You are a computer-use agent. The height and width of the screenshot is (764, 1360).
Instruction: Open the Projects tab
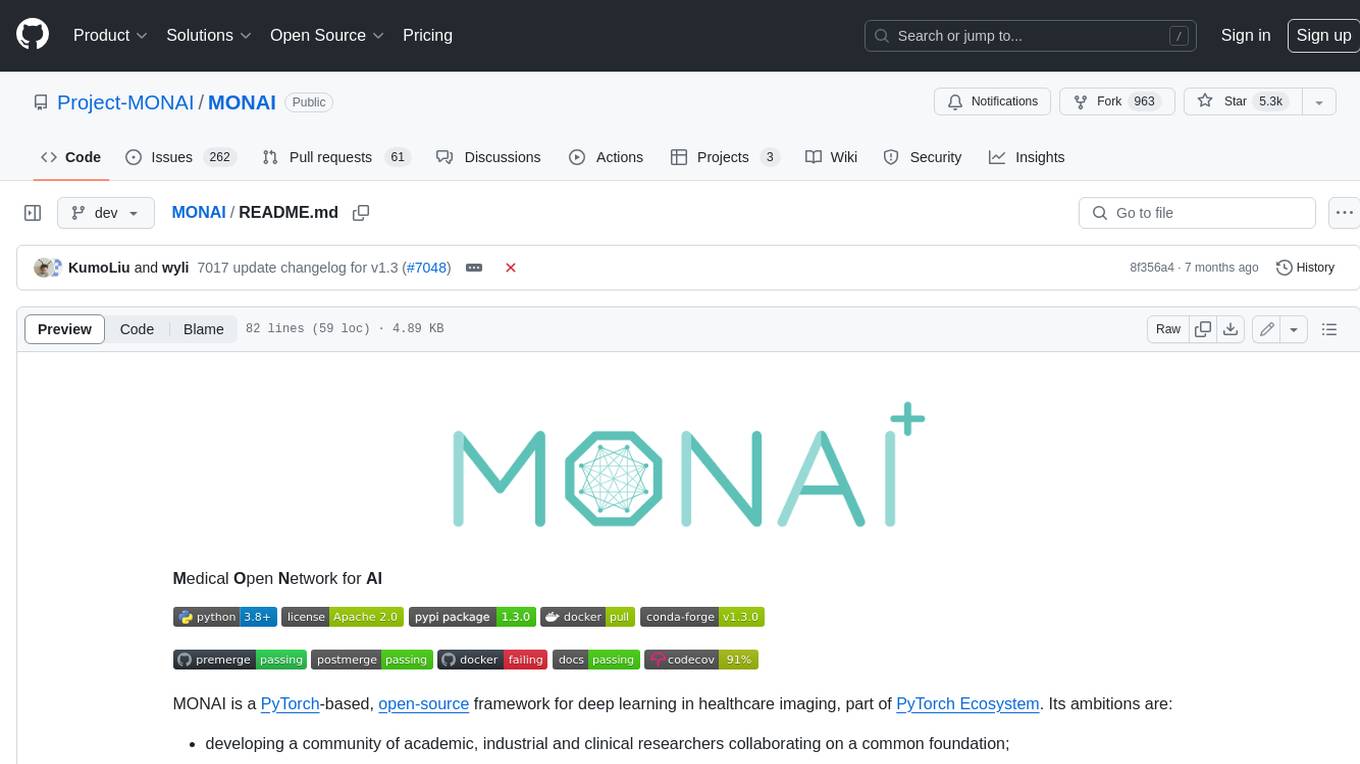[x=725, y=157]
